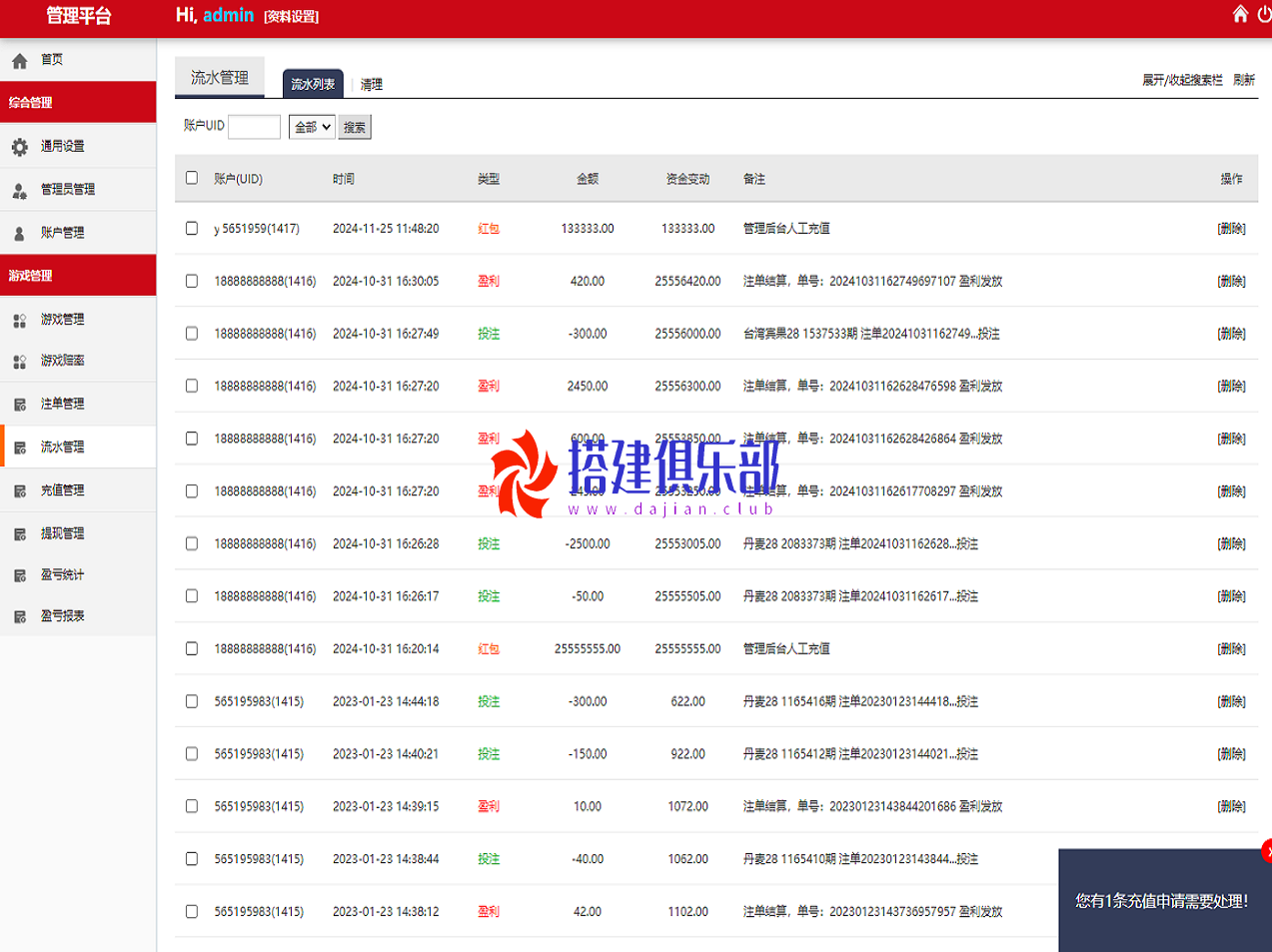This screenshot has width=1272, height=952.
Task: Check the row timed 2024-10-31 16:30:05
Action: (x=192, y=281)
